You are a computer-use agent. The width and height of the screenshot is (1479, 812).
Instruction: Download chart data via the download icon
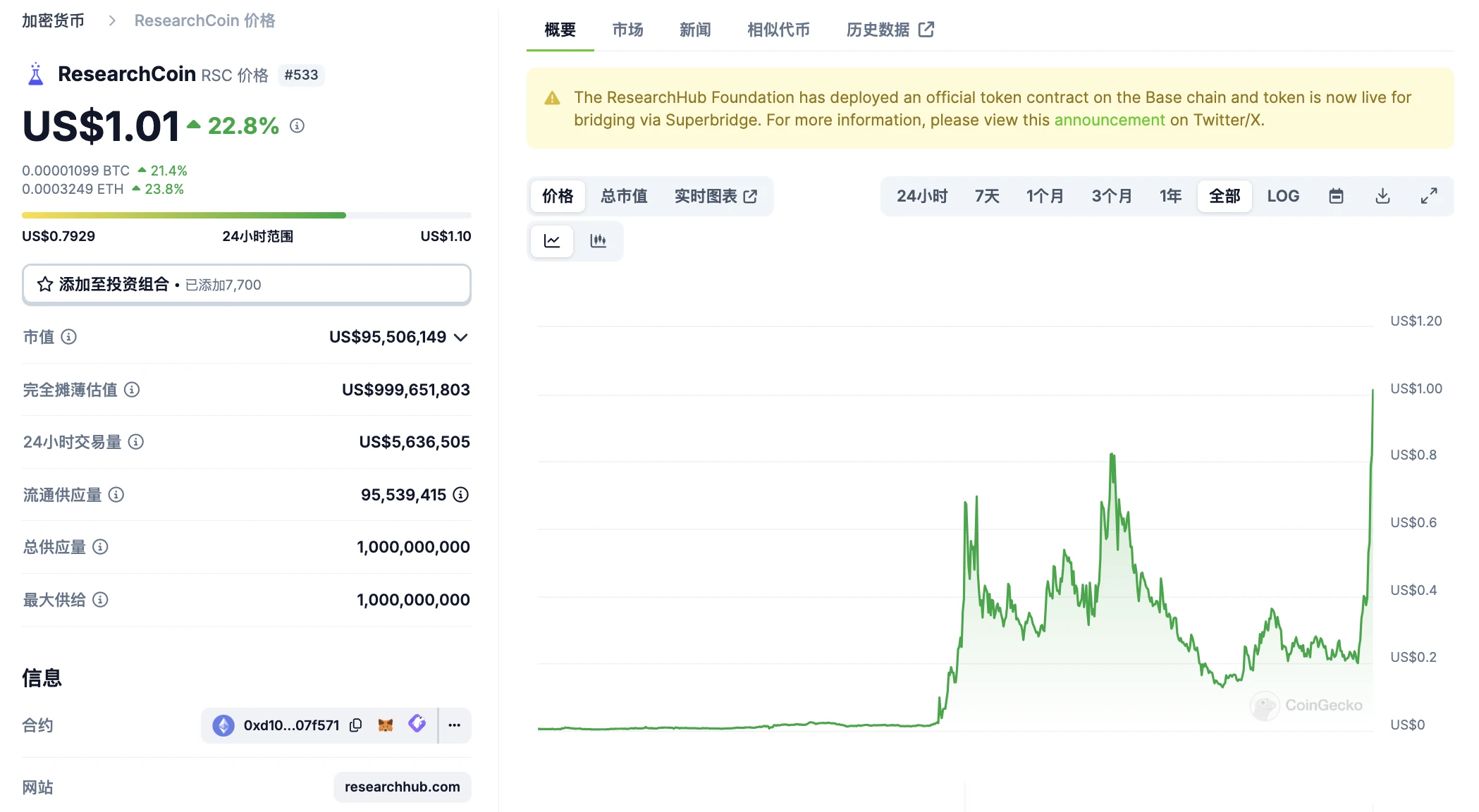pyautogui.click(x=1382, y=196)
